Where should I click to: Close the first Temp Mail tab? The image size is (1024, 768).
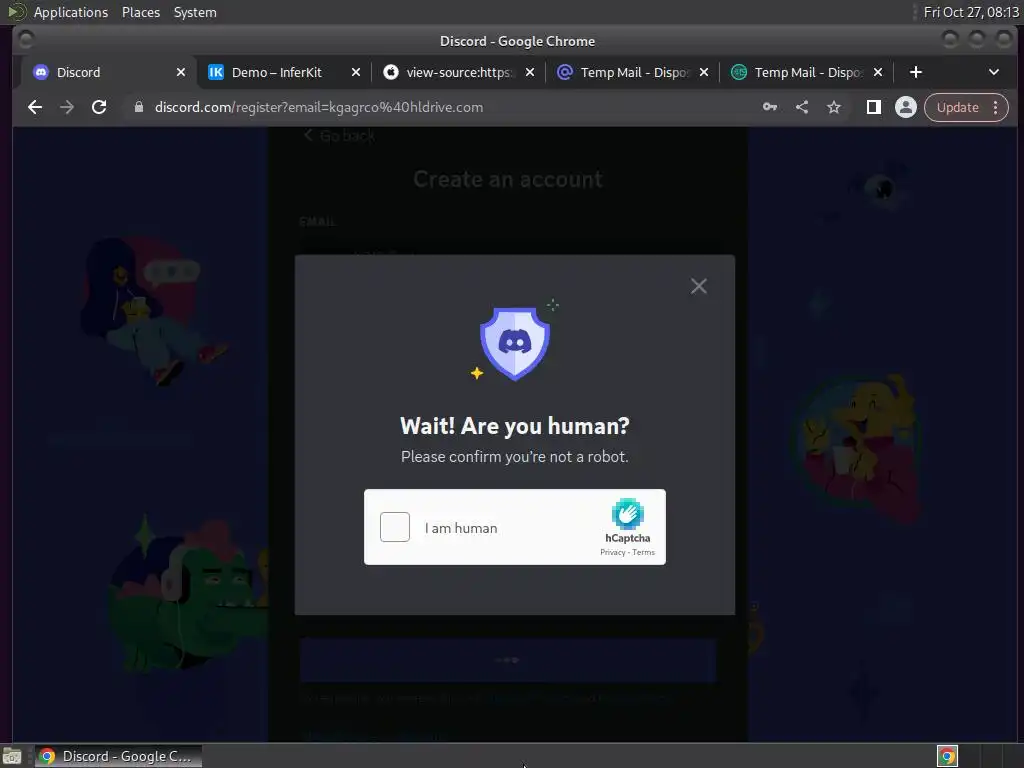tap(704, 72)
